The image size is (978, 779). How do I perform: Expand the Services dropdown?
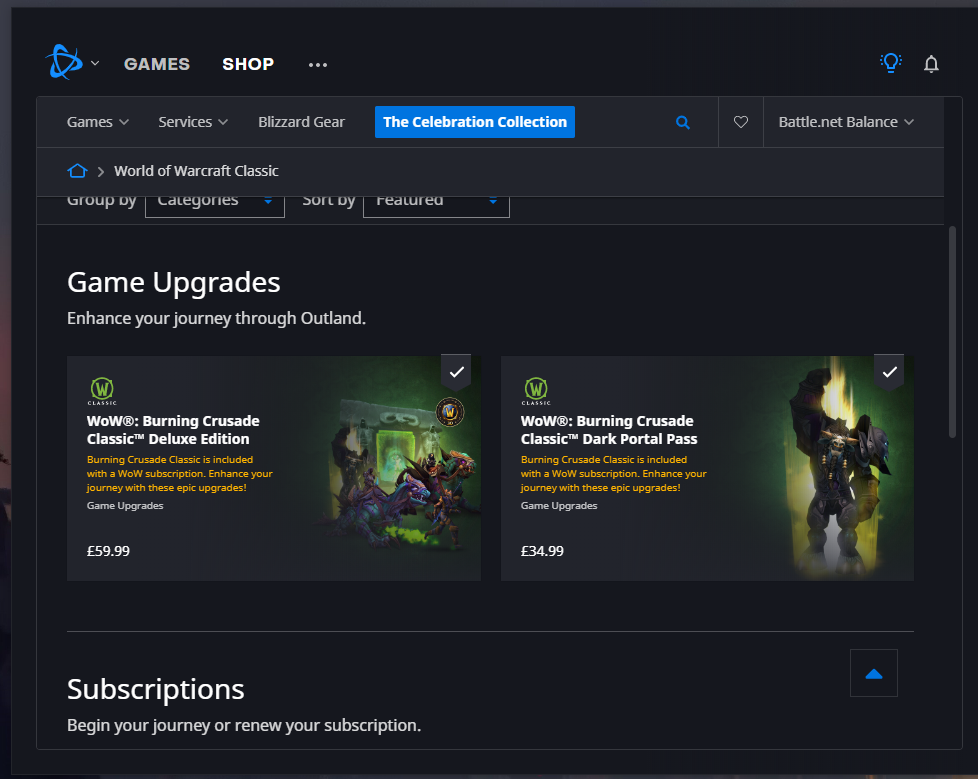click(x=193, y=122)
